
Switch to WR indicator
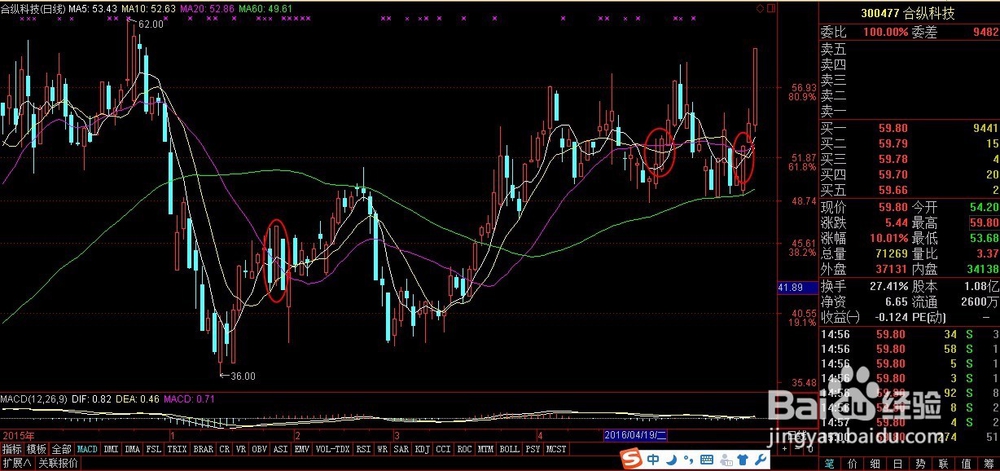[383, 449]
